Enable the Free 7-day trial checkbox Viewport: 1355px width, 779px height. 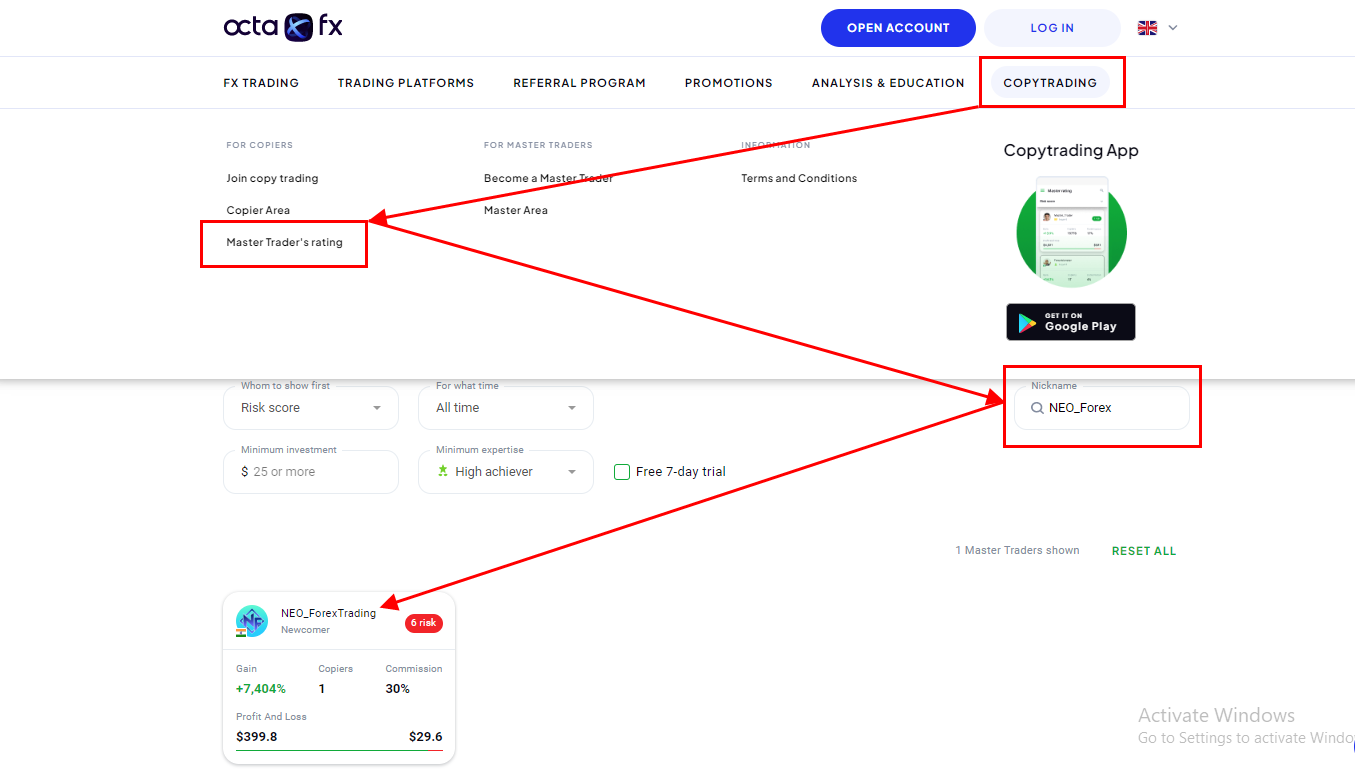[x=622, y=472]
